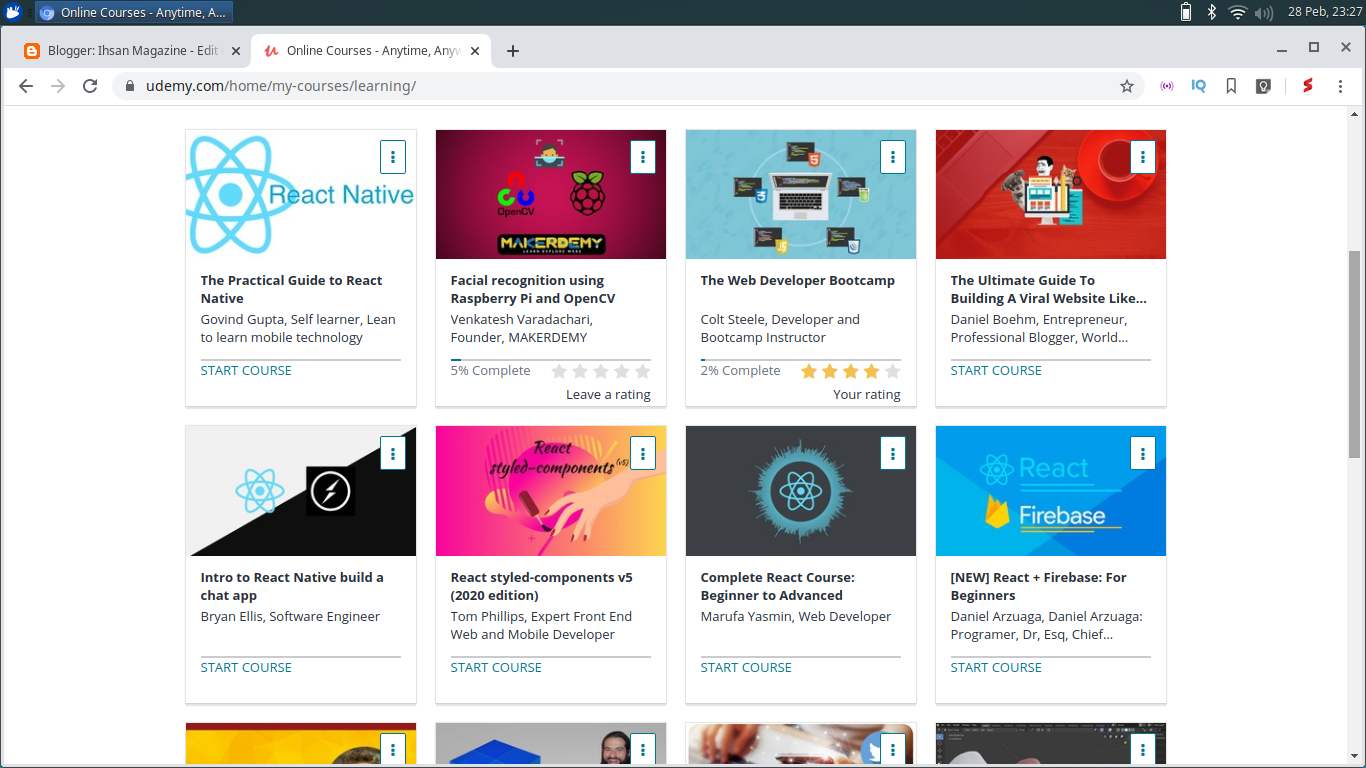The height and width of the screenshot is (768, 1366).
Task: Open volume control tray icon
Action: click(1264, 12)
